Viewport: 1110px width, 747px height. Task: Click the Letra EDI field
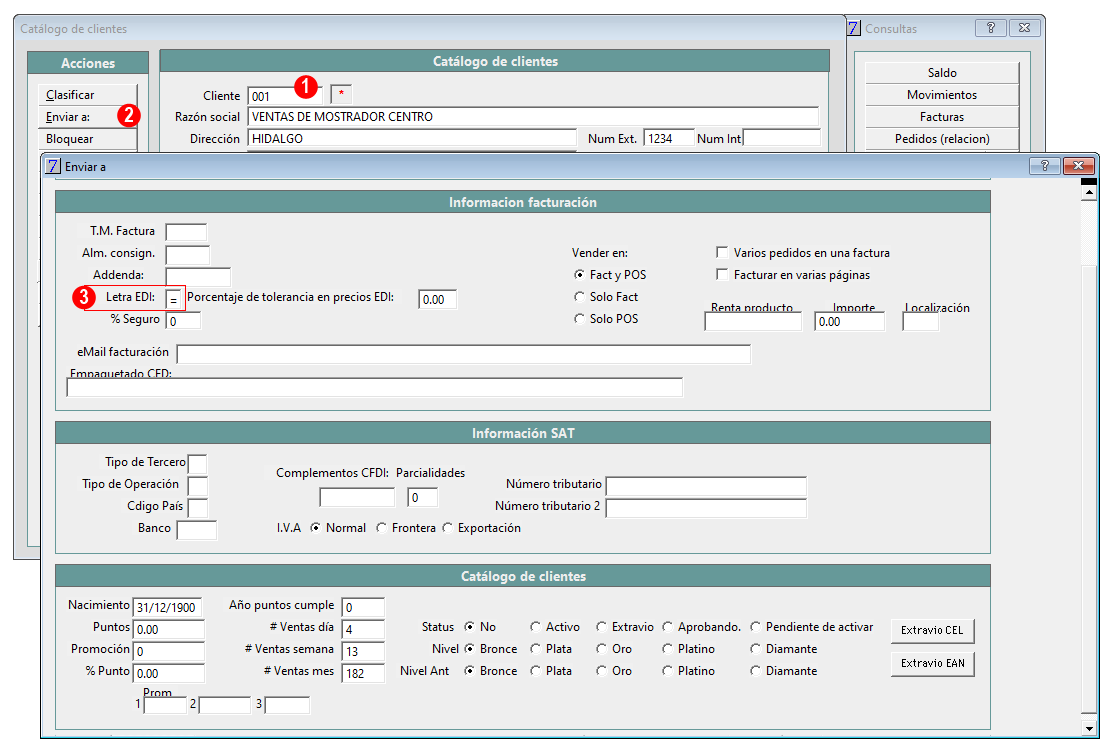click(x=174, y=299)
